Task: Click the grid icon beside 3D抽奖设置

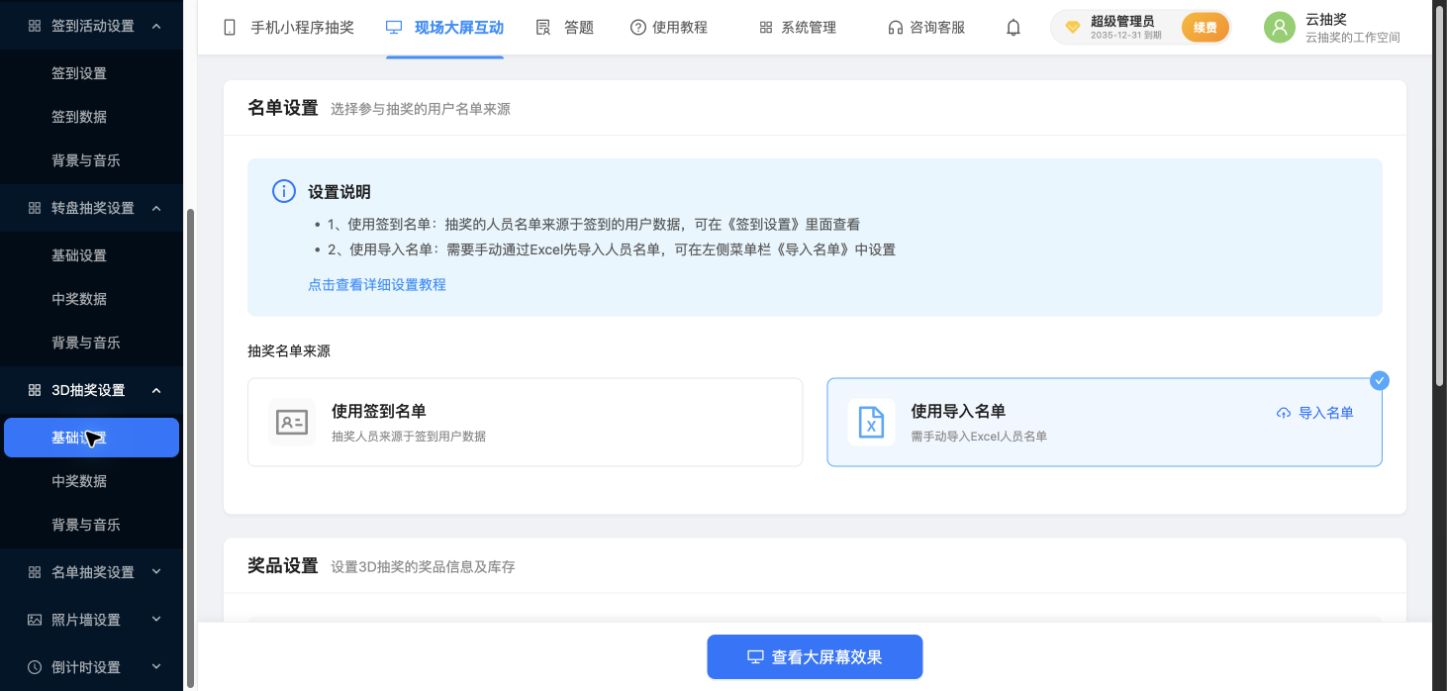Action: tap(34, 390)
